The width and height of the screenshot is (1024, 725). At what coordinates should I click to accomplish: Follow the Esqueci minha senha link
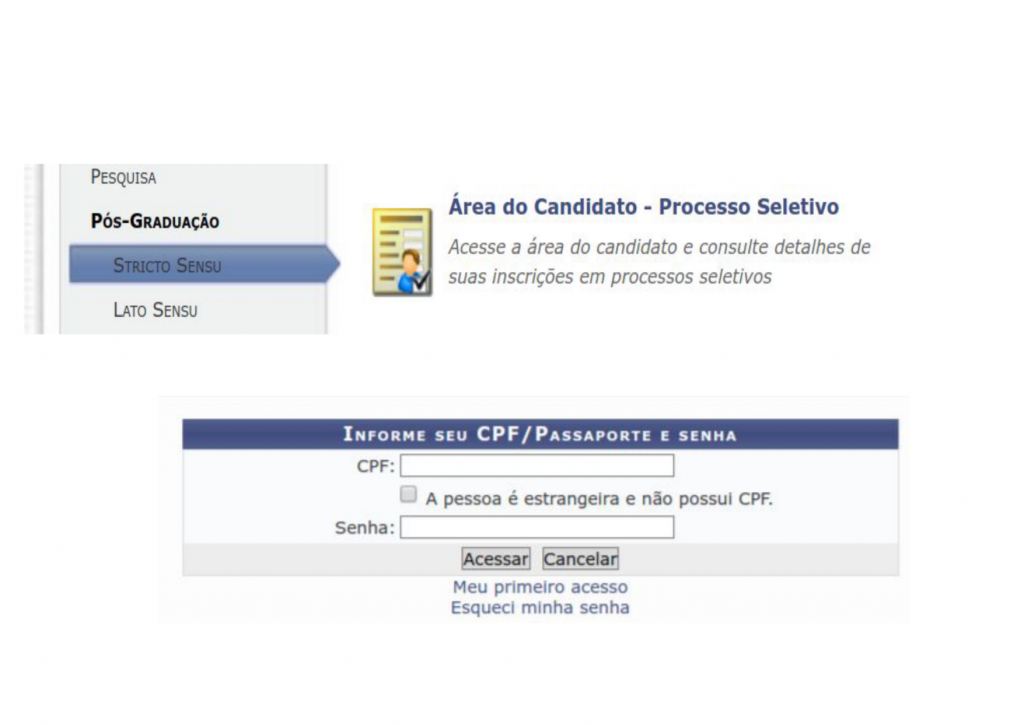[x=540, y=607]
